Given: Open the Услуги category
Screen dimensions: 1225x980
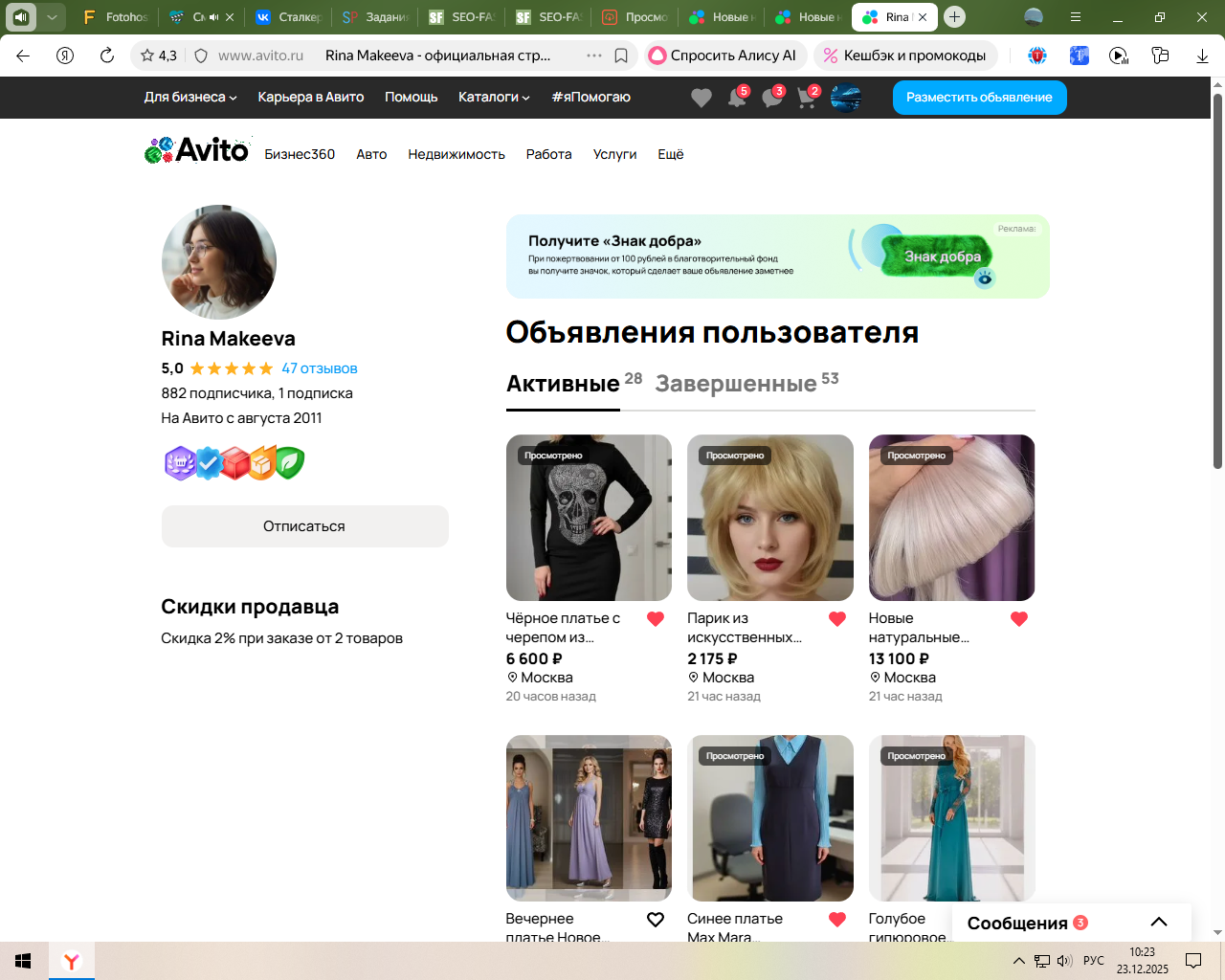Looking at the screenshot, I should (x=614, y=154).
